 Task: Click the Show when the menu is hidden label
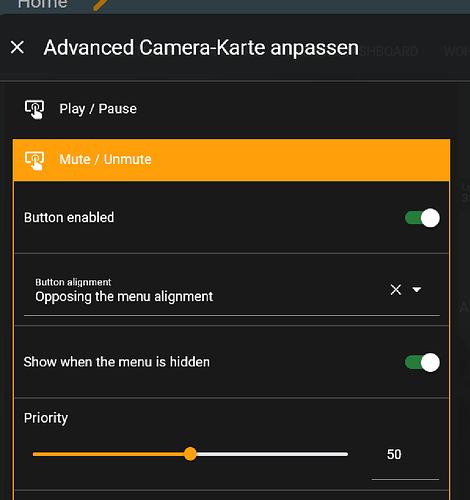click(x=117, y=362)
